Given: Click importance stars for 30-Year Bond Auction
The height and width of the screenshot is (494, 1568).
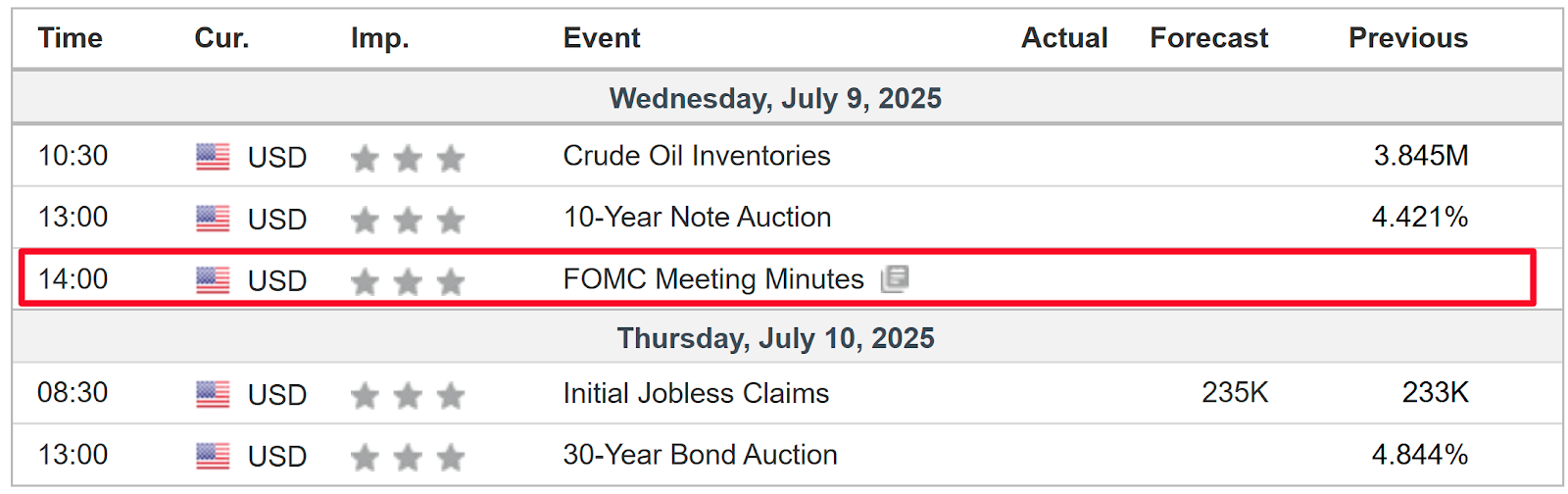Looking at the screenshot, I should tap(408, 457).
